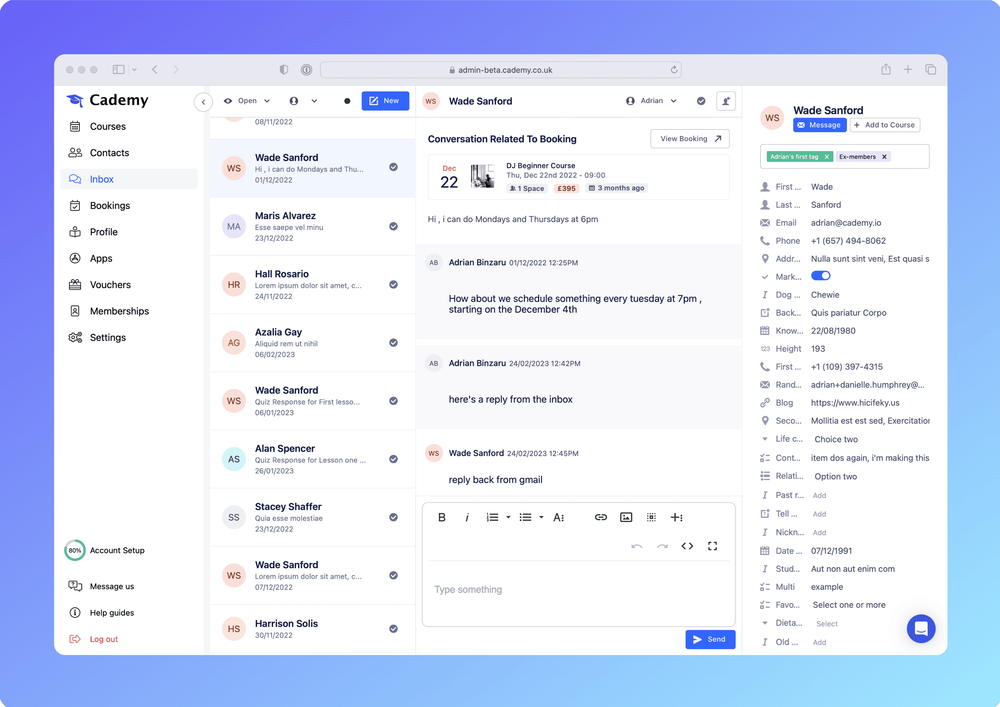Open the chat support bubble

921,628
